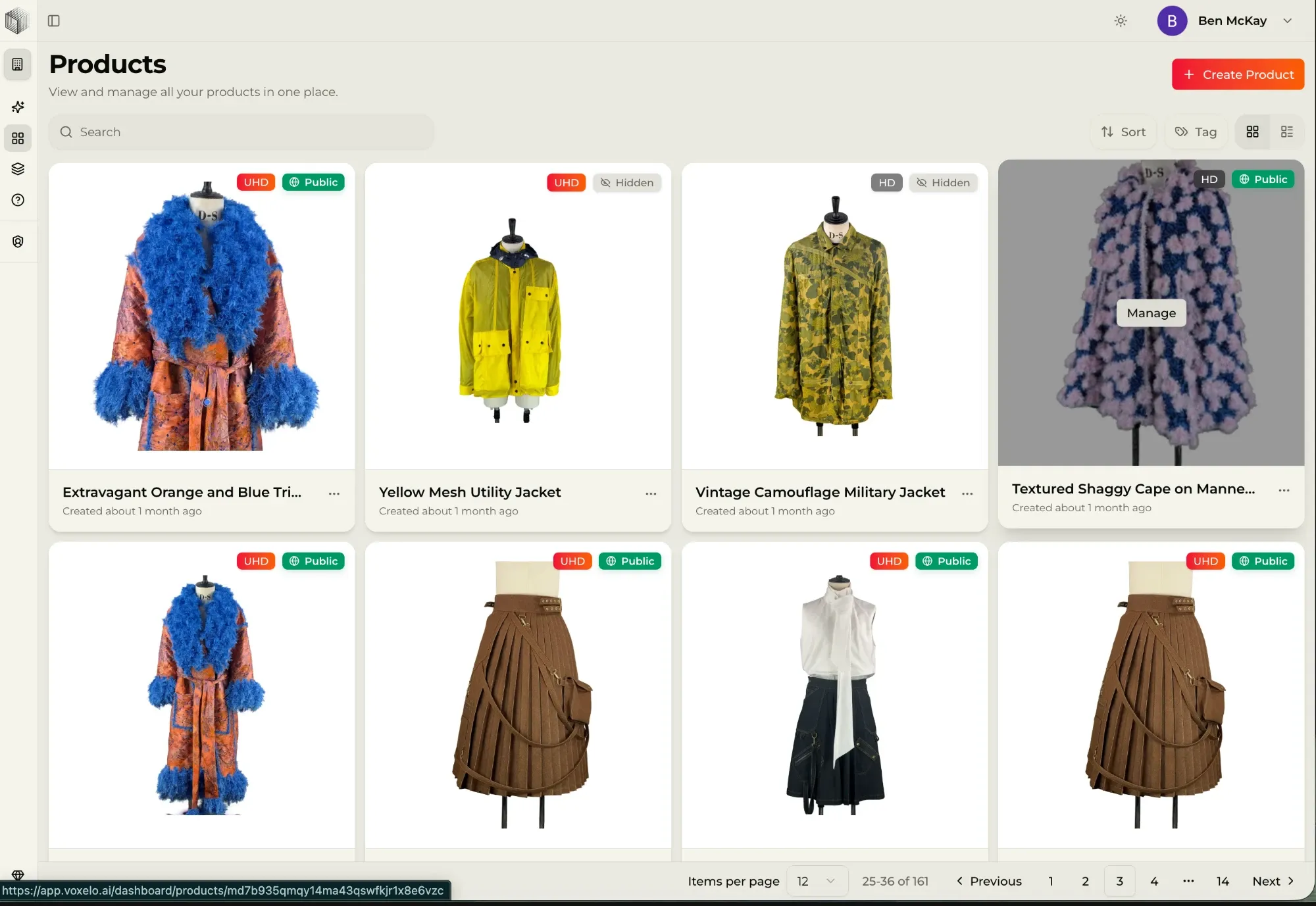Click Manage on the Textured Shaggy Cape
This screenshot has height=906, width=1316.
1151,313
